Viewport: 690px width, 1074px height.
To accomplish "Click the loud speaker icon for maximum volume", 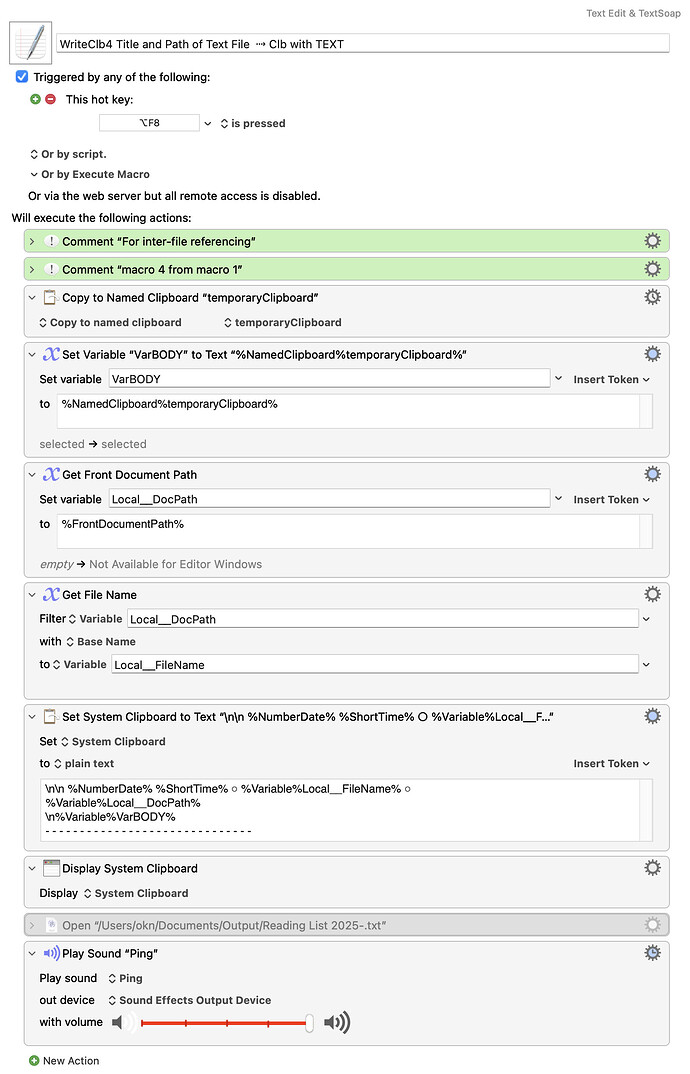I will (x=336, y=1022).
